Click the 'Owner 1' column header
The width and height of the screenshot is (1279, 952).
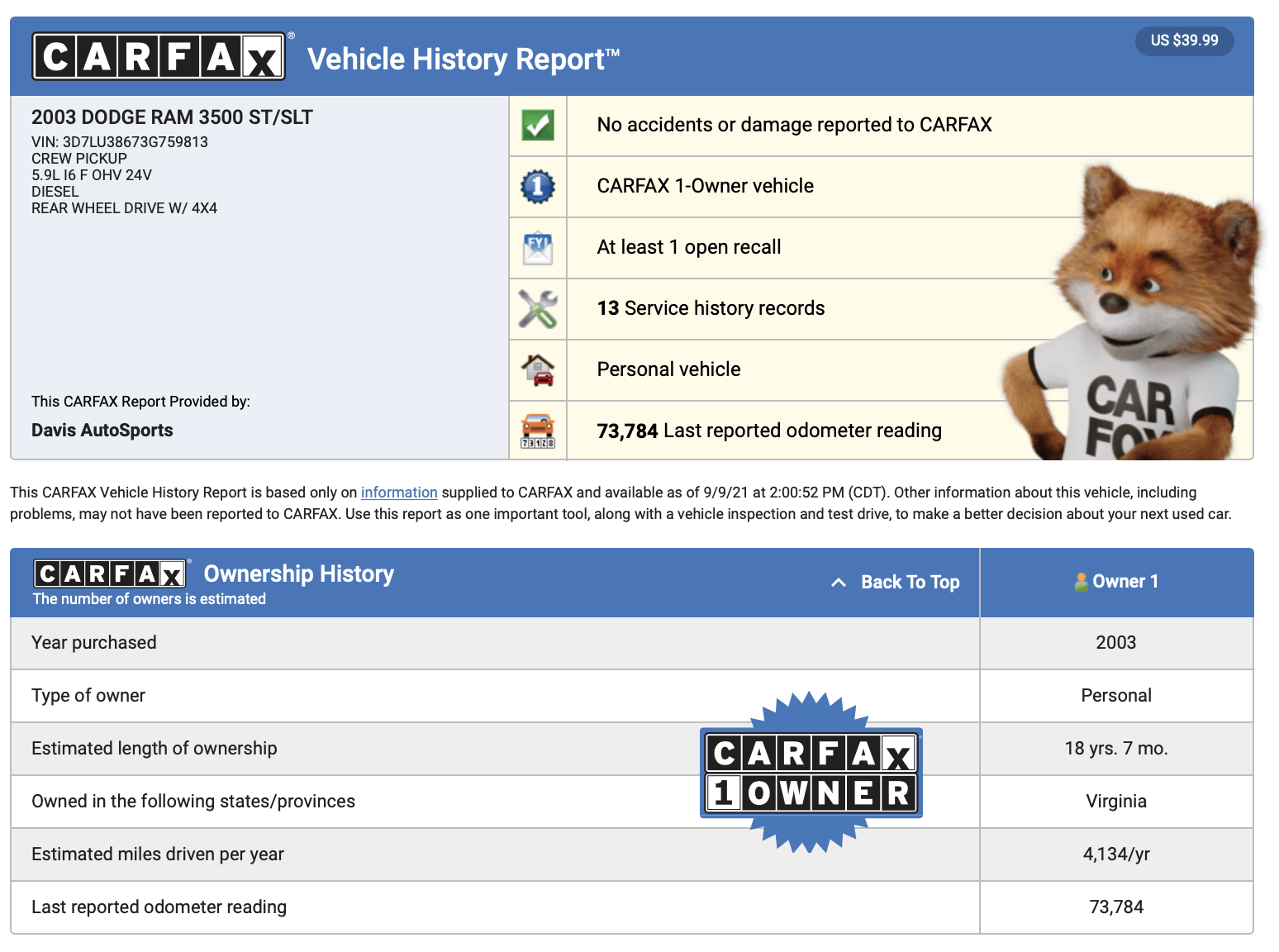(1116, 582)
